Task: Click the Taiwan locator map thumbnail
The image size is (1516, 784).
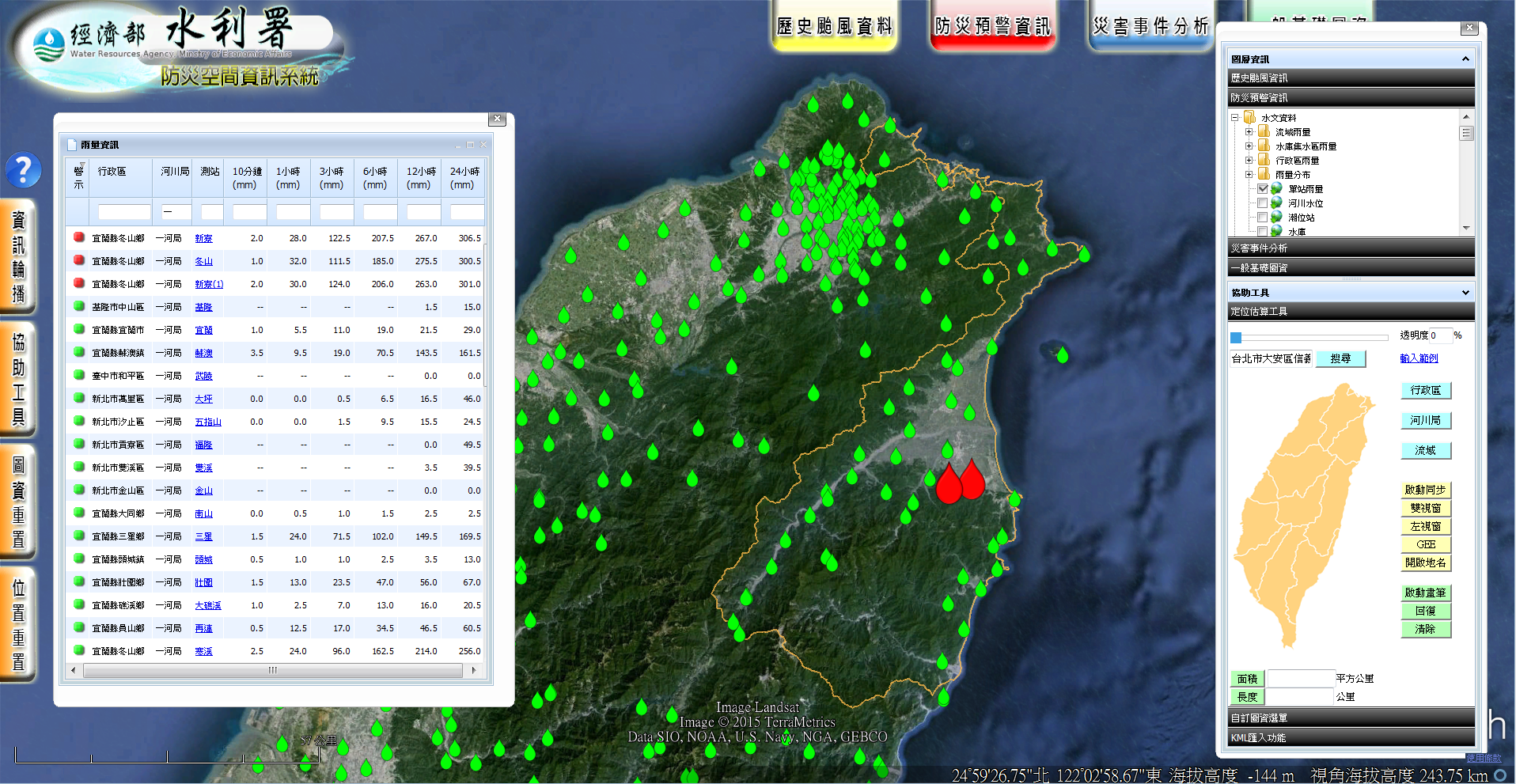Action: coord(1305,514)
